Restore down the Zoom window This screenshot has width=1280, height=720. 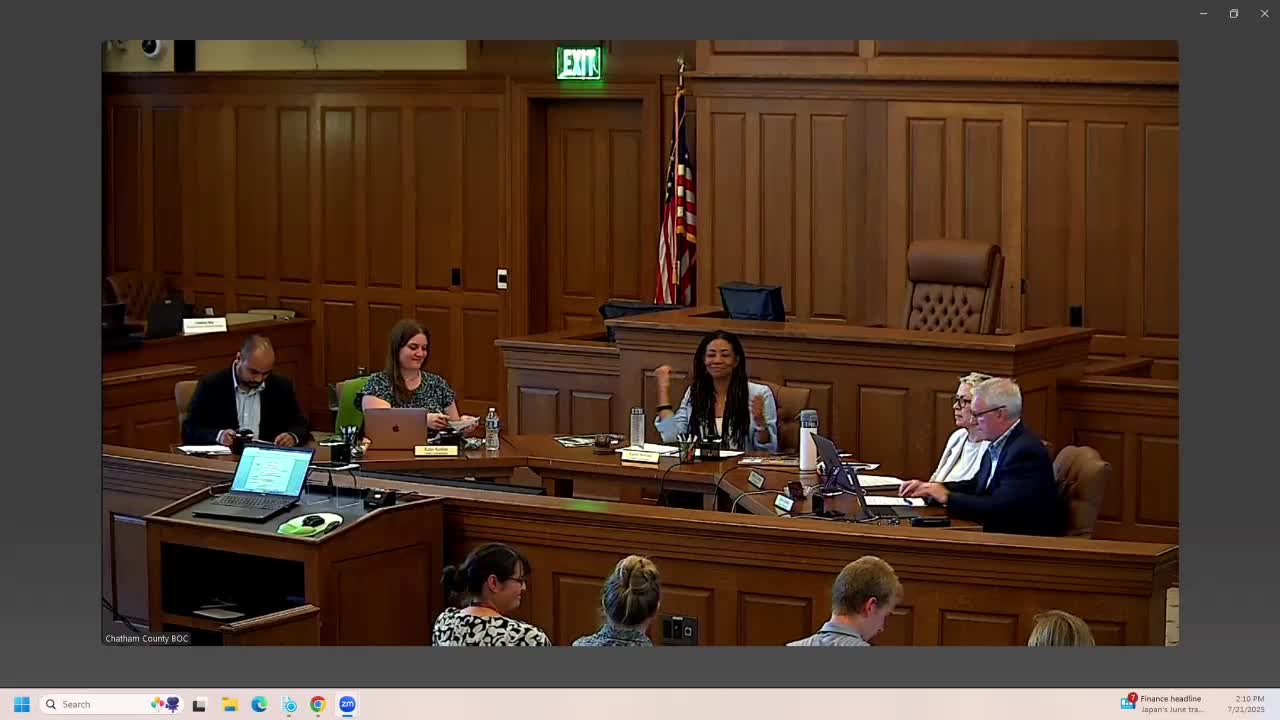tap(1234, 13)
